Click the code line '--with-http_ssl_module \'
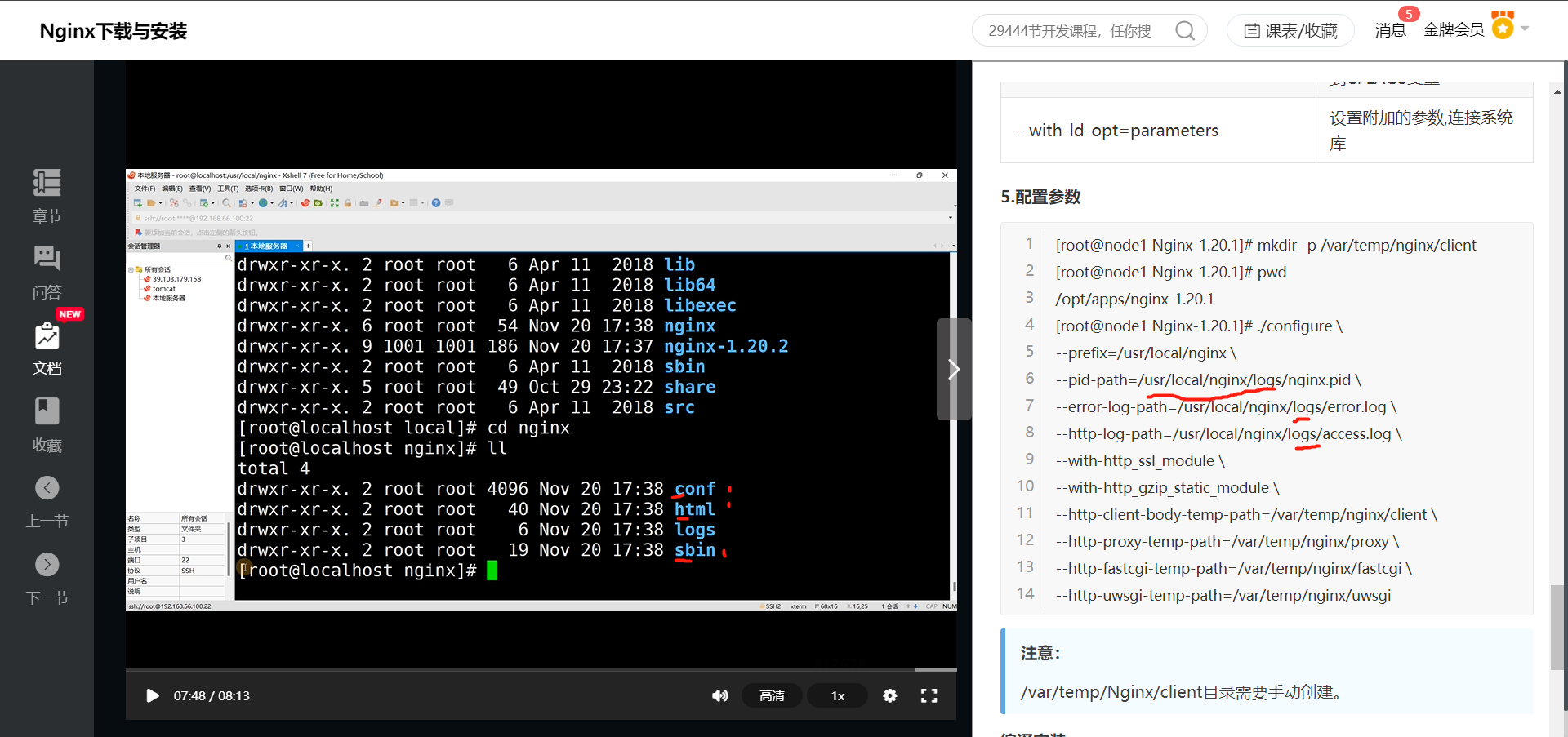Image resolution: width=1568 pixels, height=737 pixels. click(1140, 460)
